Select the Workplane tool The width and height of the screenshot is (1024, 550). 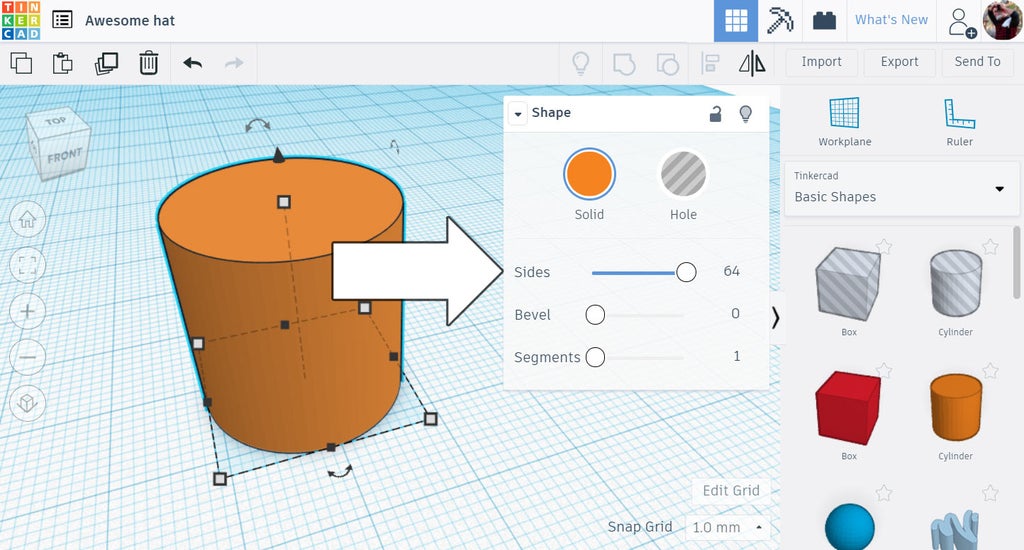[844, 121]
